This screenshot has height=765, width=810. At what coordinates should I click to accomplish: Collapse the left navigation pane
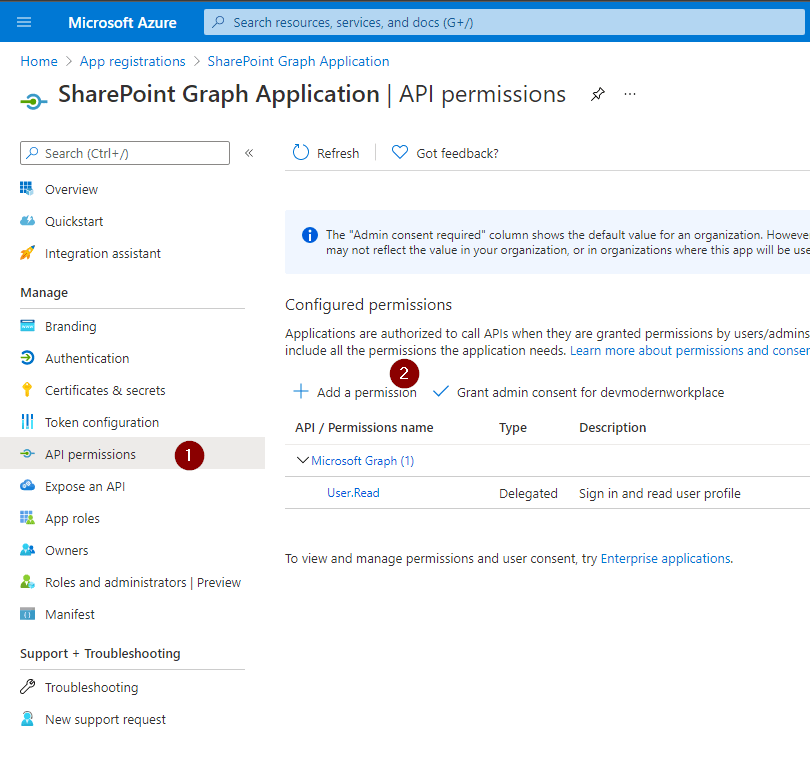(249, 153)
